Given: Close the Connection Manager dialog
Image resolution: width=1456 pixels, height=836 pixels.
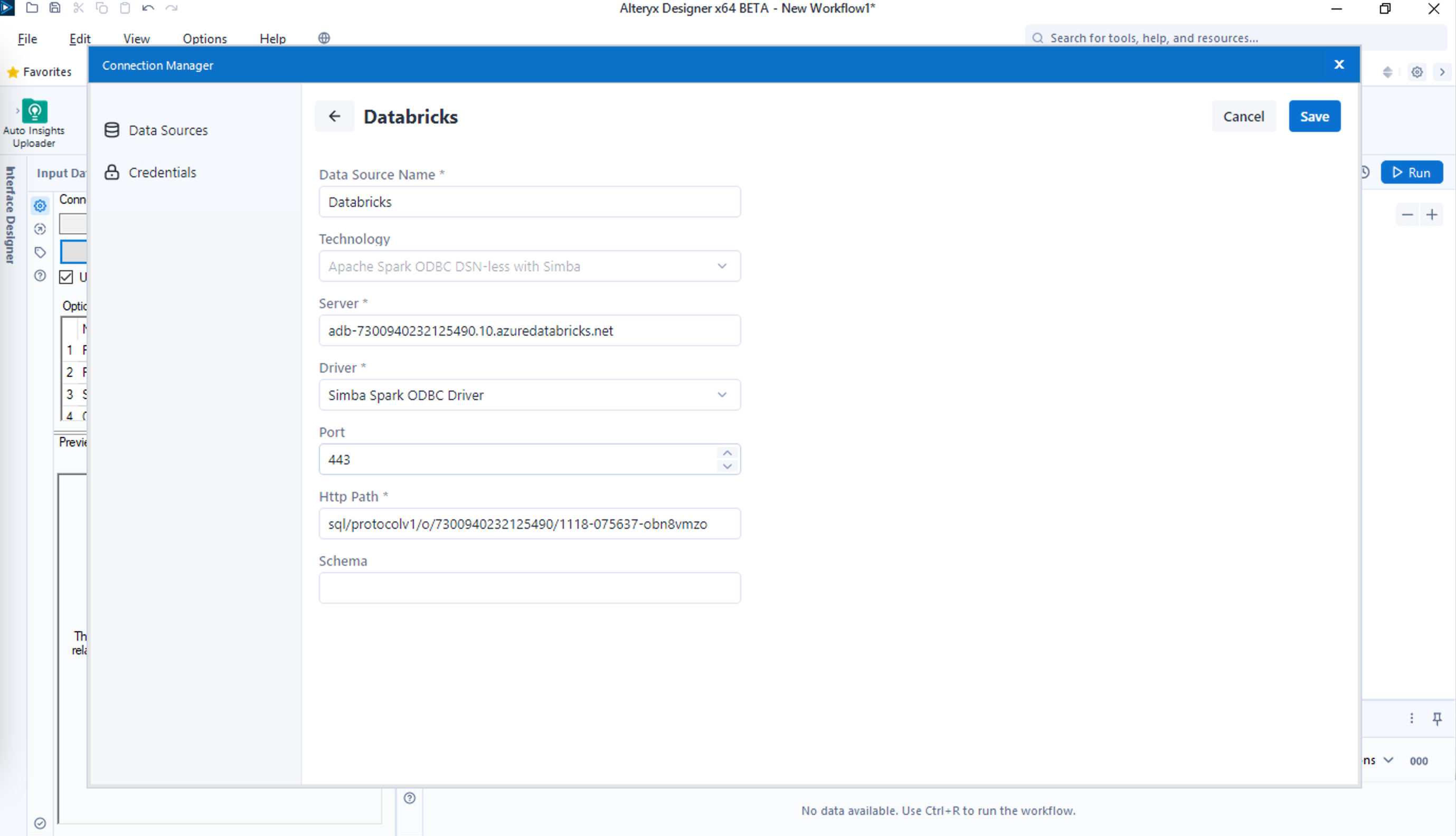Looking at the screenshot, I should 1338,65.
